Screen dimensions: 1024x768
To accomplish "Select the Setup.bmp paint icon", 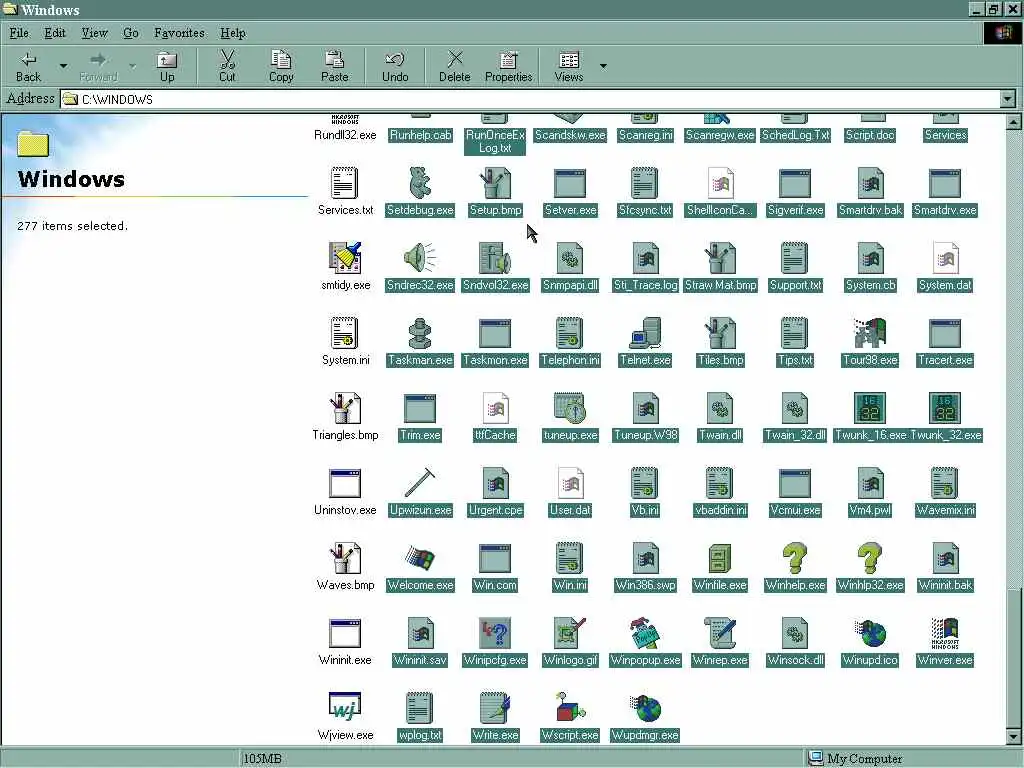I will 495,183.
